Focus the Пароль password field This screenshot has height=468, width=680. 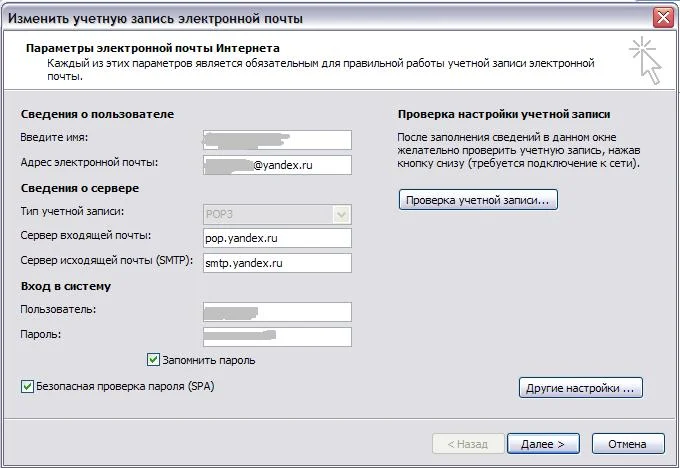click(277, 336)
